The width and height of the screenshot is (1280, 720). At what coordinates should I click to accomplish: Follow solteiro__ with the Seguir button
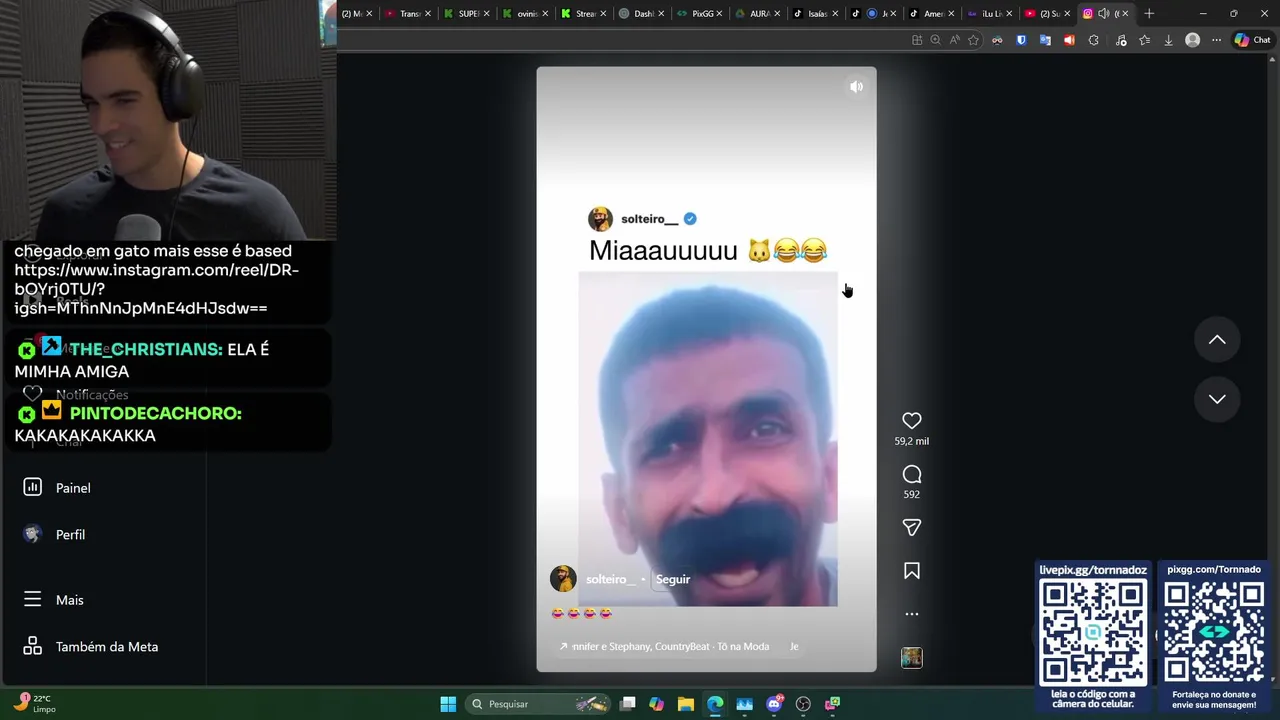pyautogui.click(x=673, y=579)
